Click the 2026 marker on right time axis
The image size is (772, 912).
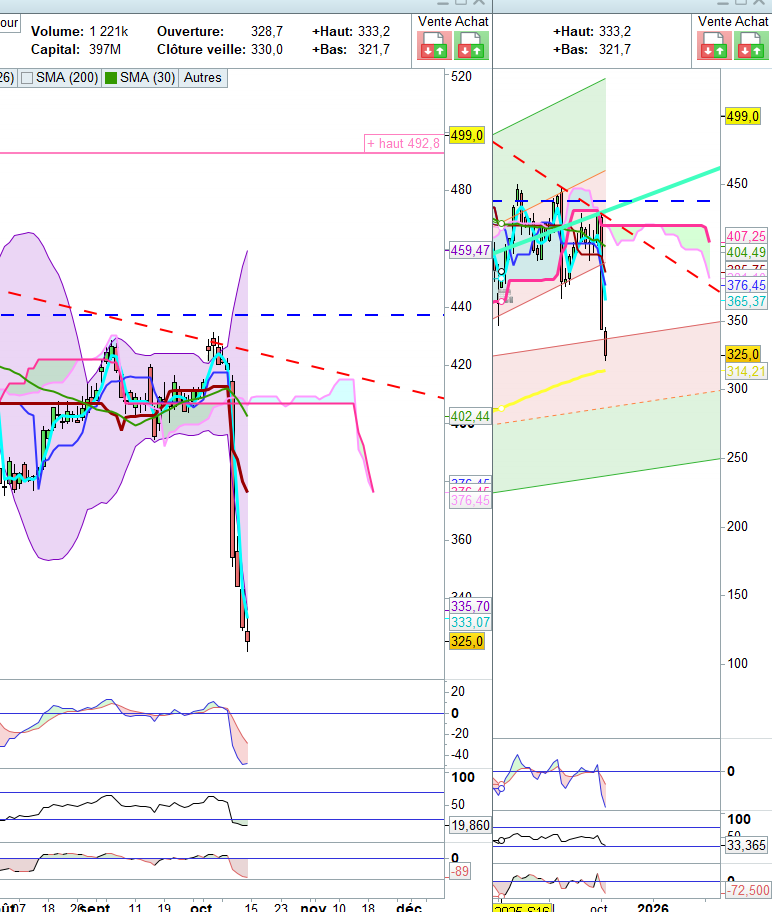[x=652, y=906]
